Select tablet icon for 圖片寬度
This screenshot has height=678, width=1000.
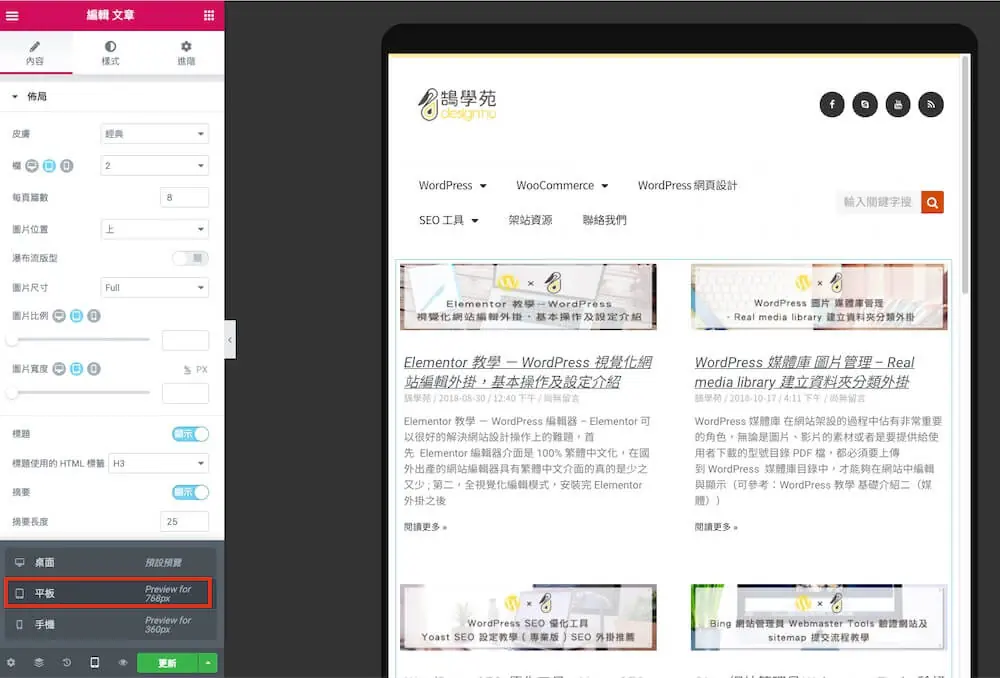click(x=77, y=369)
